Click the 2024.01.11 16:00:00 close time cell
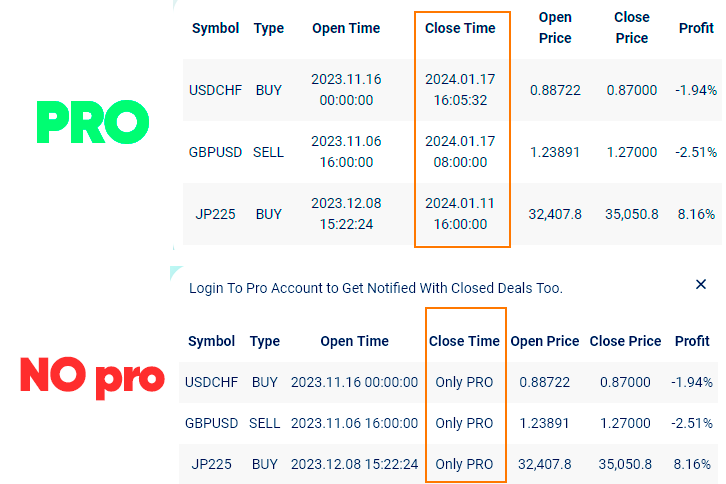 pos(460,214)
